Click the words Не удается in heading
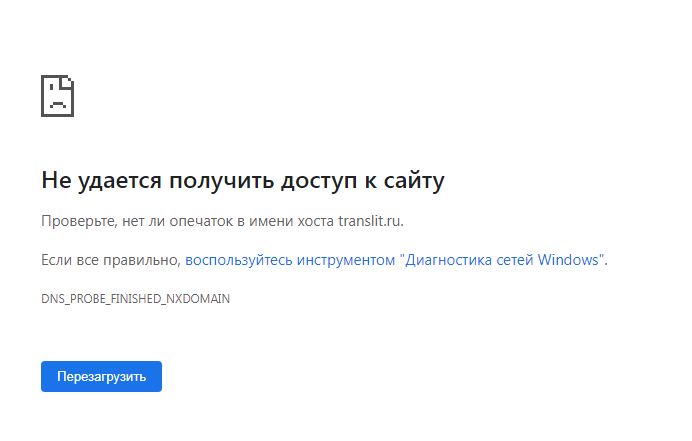The width and height of the screenshot is (692, 441). coord(102,180)
